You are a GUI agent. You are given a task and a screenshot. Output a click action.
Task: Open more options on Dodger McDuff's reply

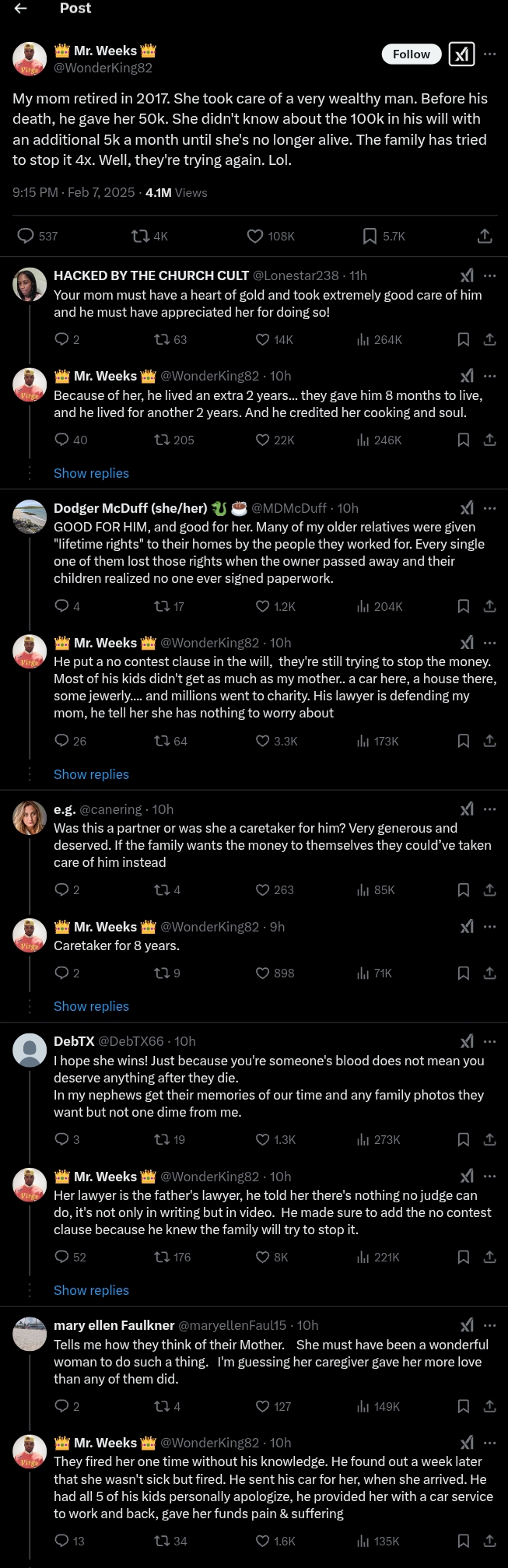click(489, 508)
